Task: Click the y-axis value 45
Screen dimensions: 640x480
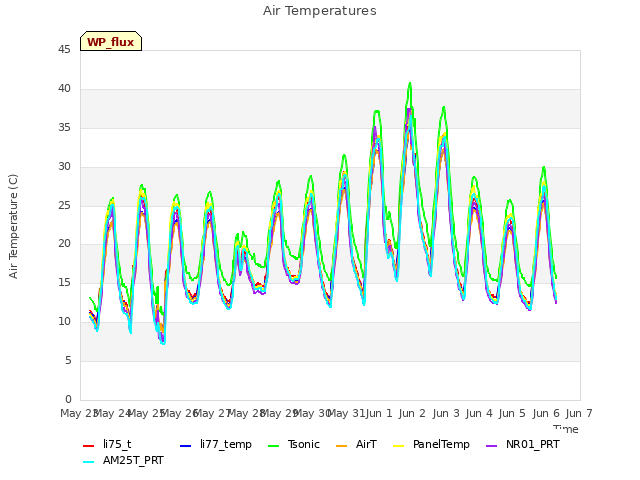Action: pyautogui.click(x=64, y=50)
